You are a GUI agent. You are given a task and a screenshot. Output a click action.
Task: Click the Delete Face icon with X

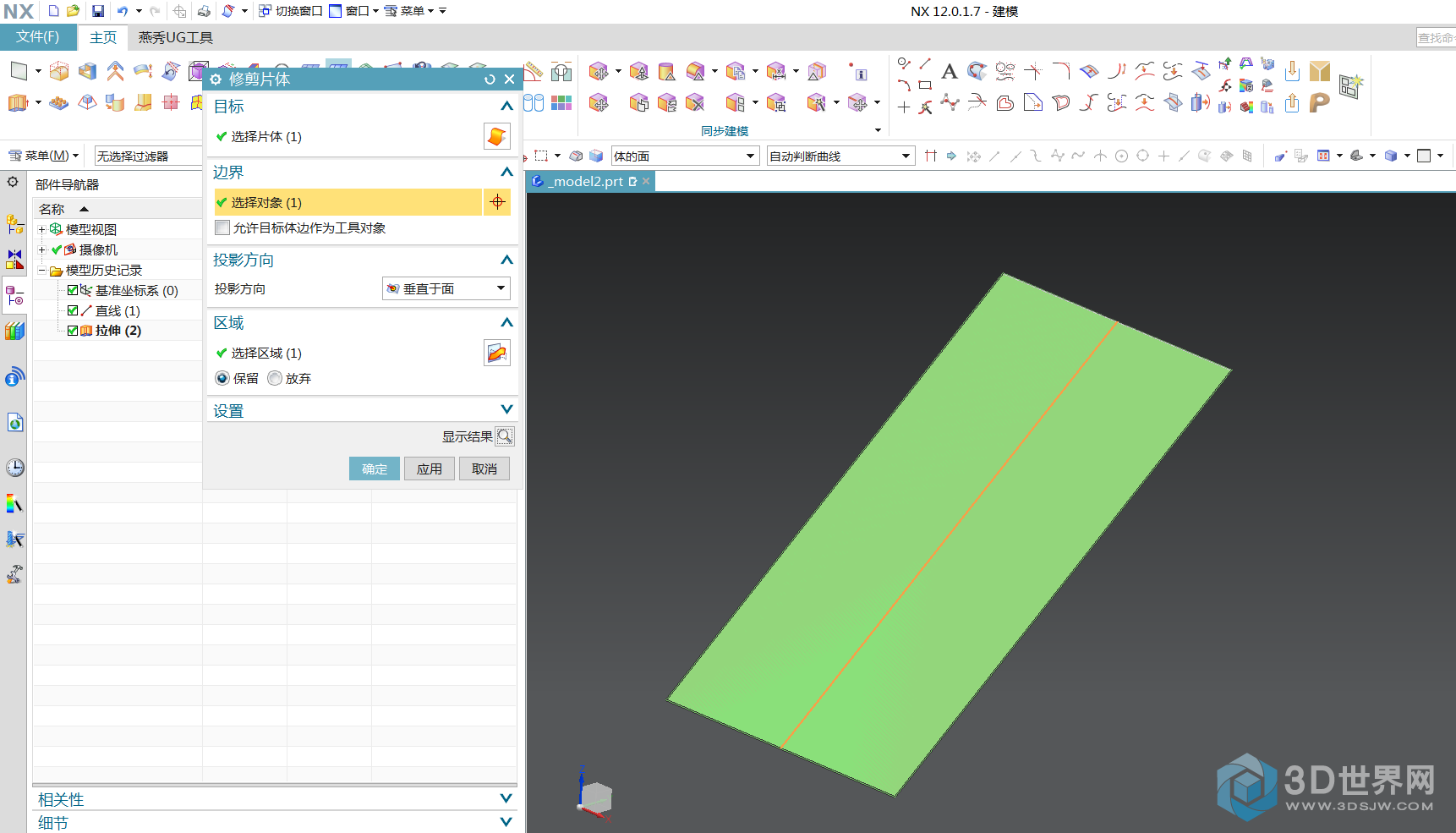695,103
